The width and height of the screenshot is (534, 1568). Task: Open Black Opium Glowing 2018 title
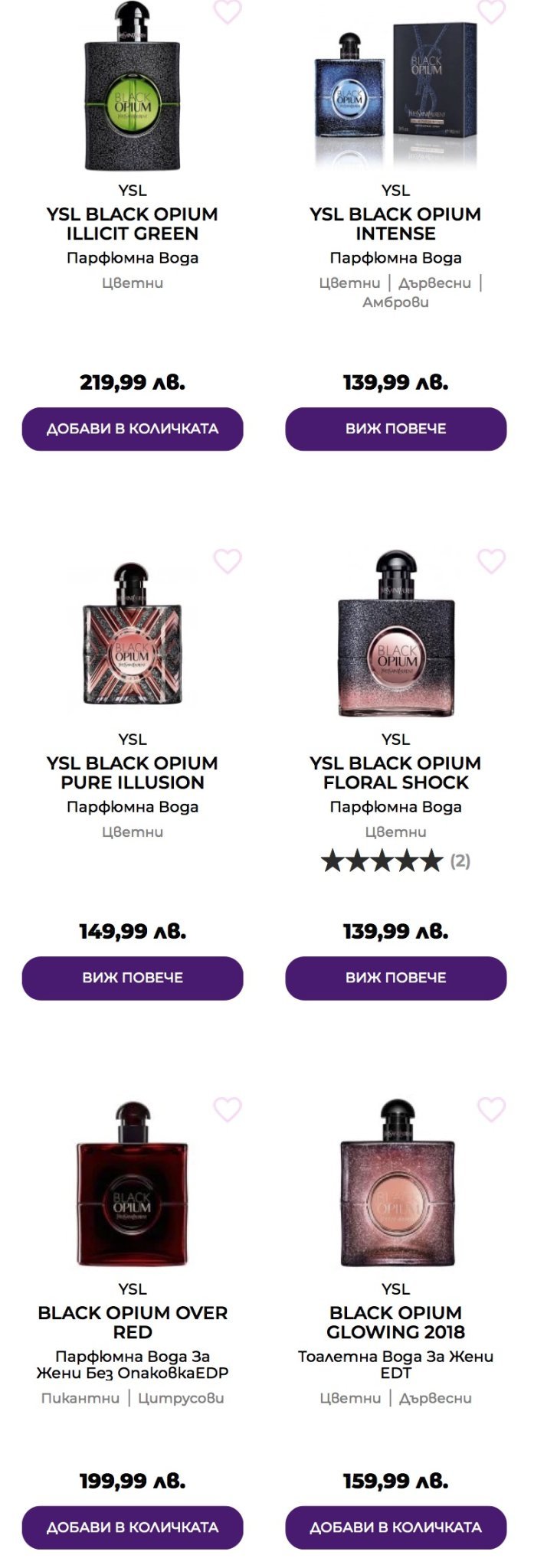tap(395, 1322)
